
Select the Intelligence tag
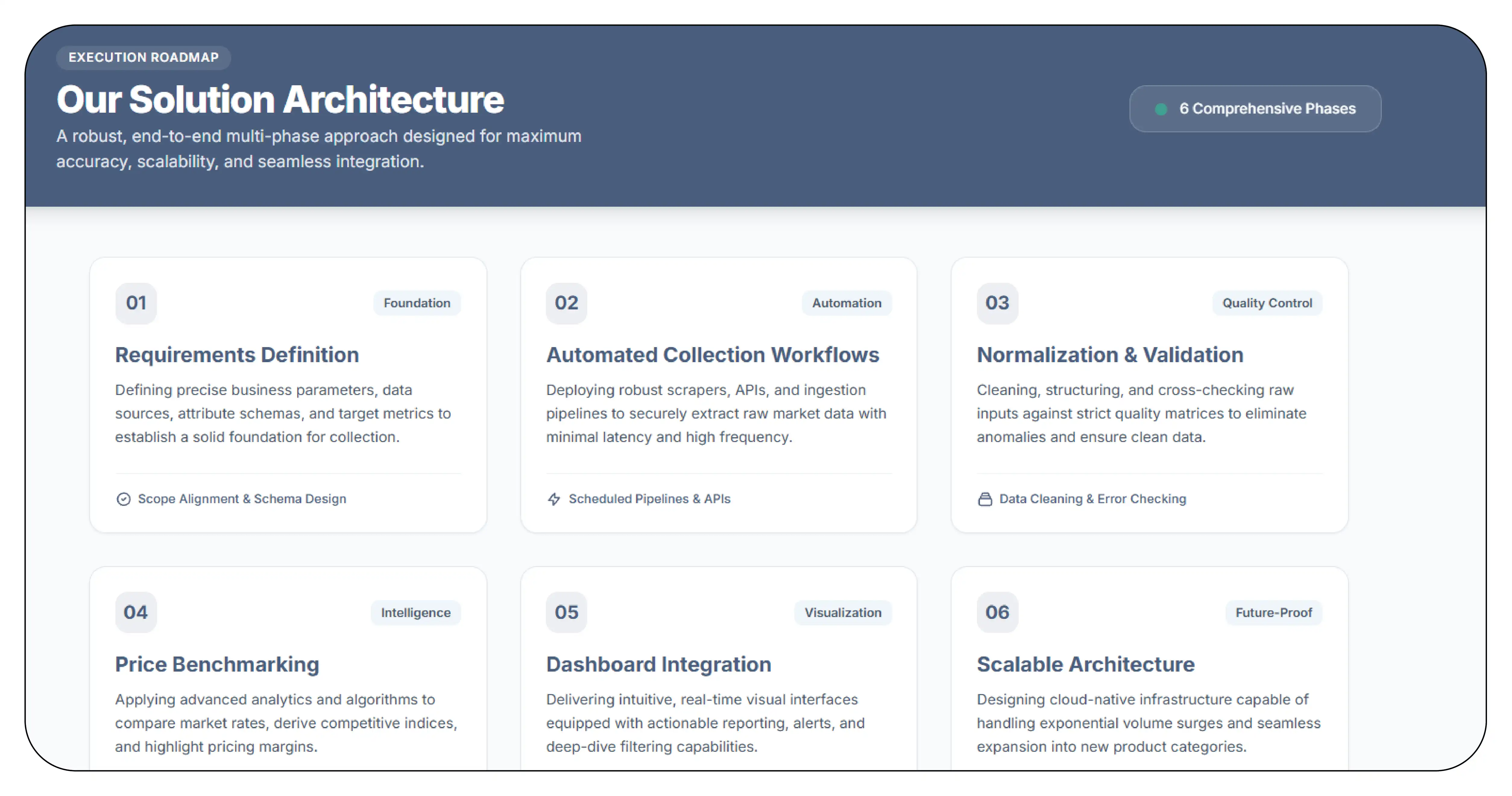click(416, 613)
